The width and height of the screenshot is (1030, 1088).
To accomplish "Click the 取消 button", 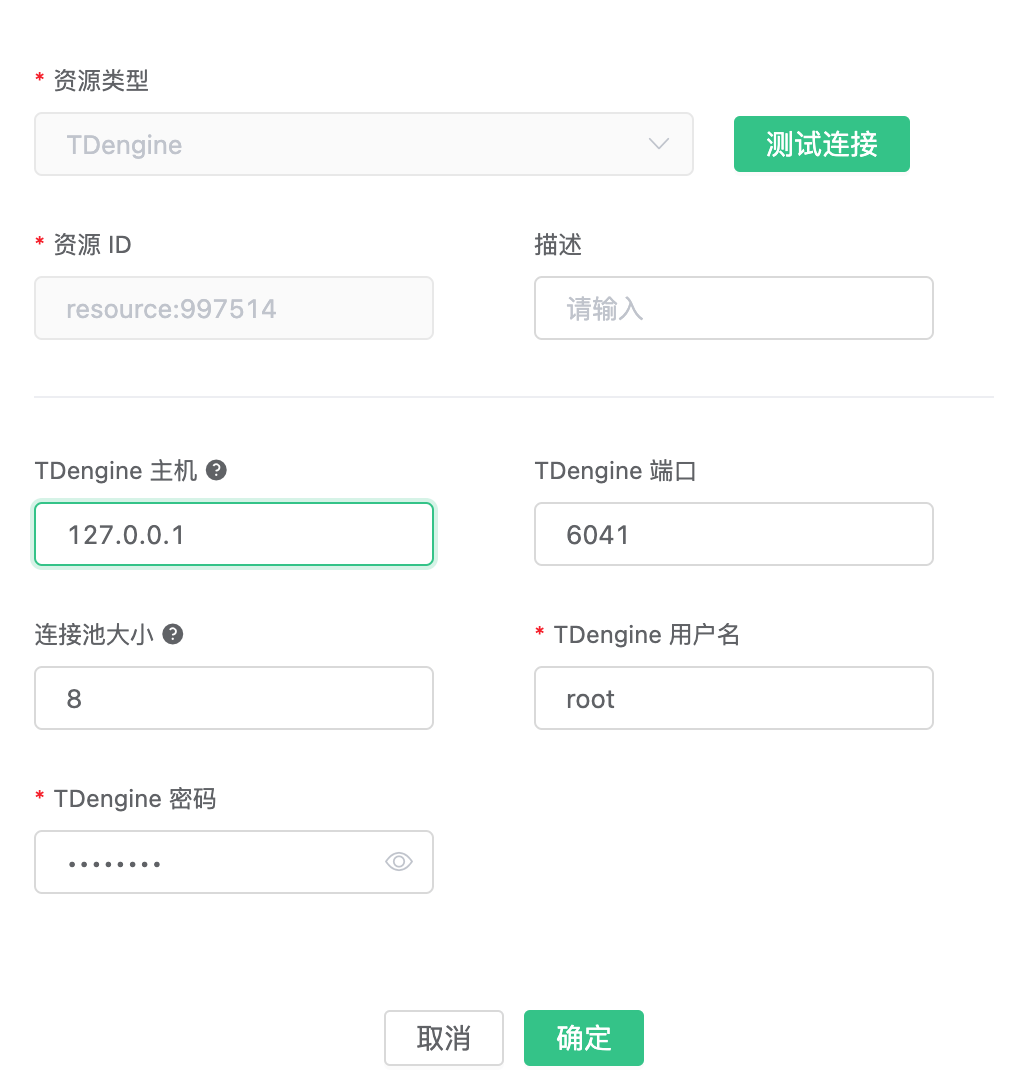I will [444, 1038].
